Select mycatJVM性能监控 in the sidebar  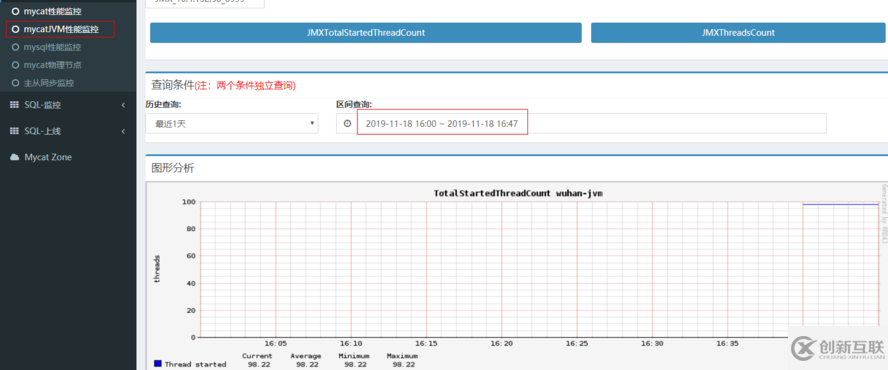point(61,29)
